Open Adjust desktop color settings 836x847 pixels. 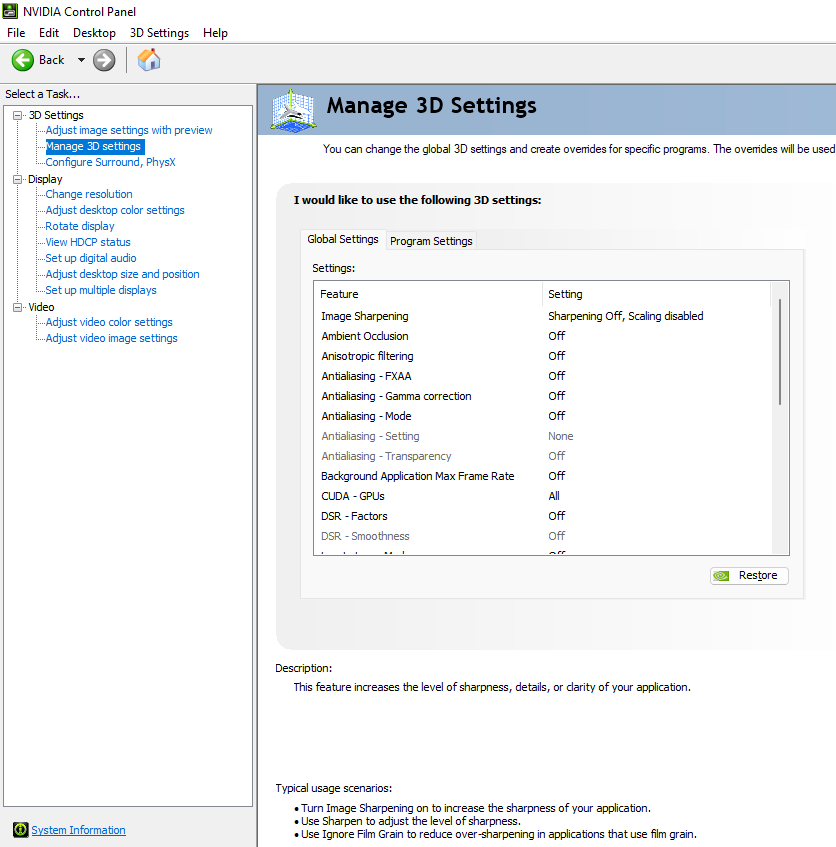point(115,210)
